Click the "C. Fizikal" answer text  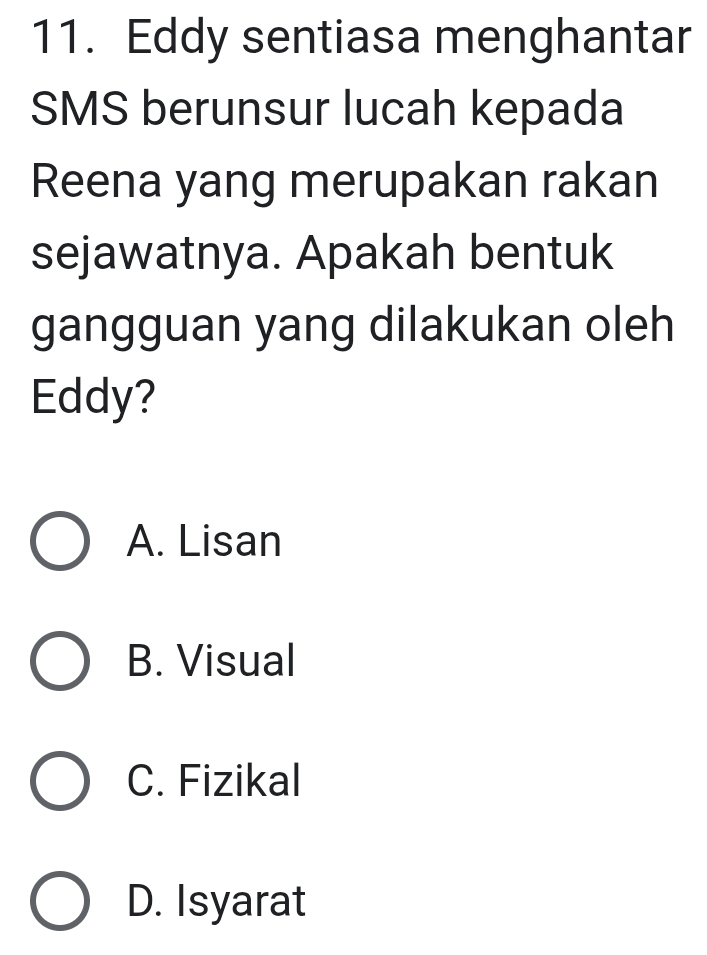click(214, 781)
